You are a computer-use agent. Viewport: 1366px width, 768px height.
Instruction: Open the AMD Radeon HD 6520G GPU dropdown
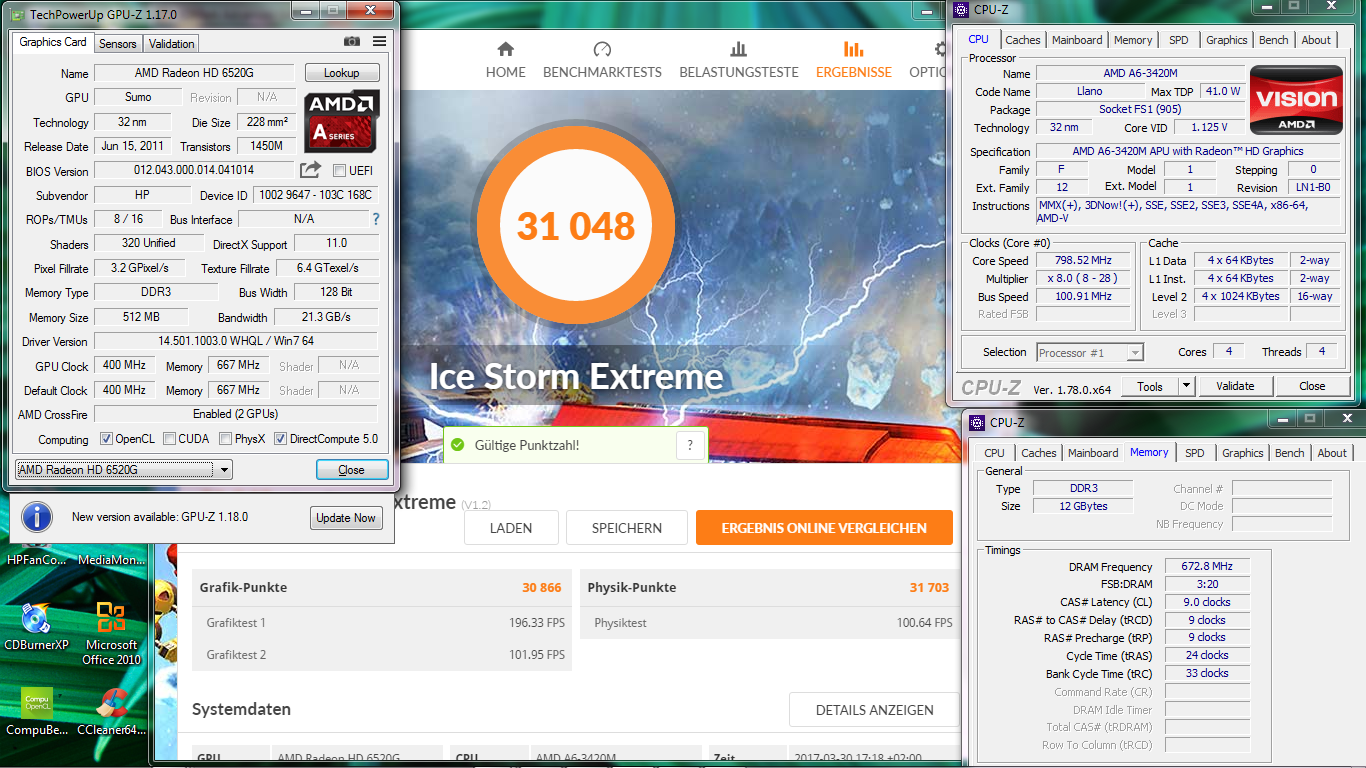pyautogui.click(x=124, y=470)
